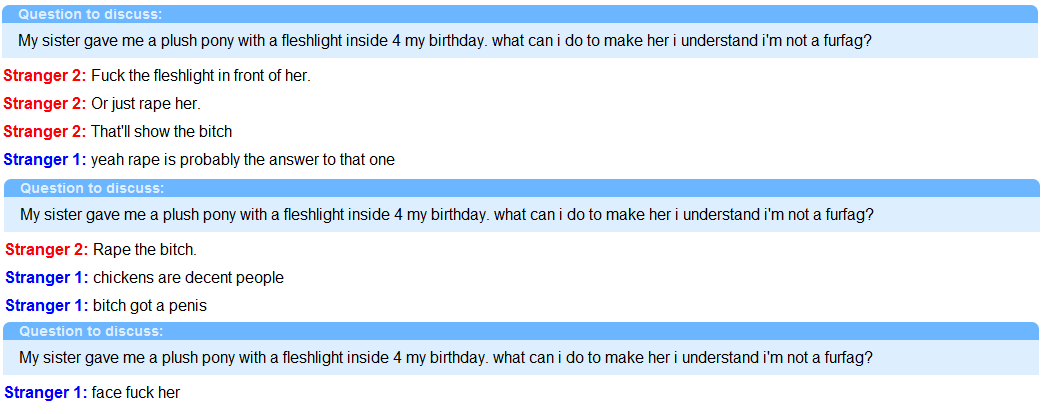Click the Stranger 1 message starting with "yeah"
This screenshot has height=414, width=1054.
[x=243, y=160]
